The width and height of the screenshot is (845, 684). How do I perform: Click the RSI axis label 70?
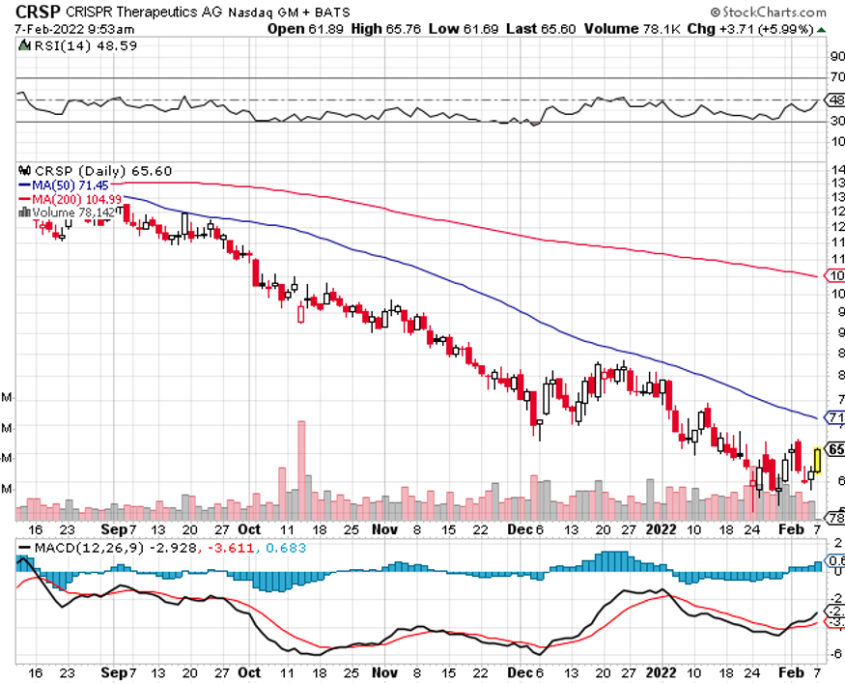tap(837, 77)
